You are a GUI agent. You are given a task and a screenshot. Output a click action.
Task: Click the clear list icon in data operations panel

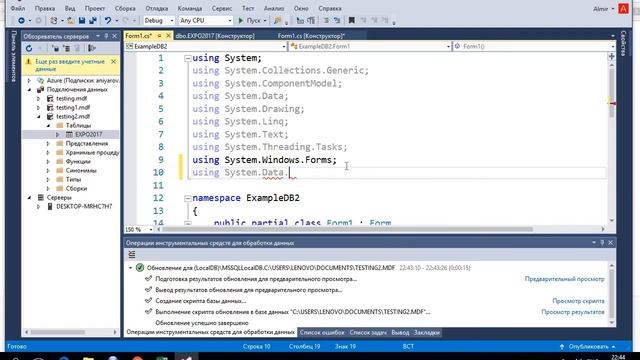pos(132,254)
